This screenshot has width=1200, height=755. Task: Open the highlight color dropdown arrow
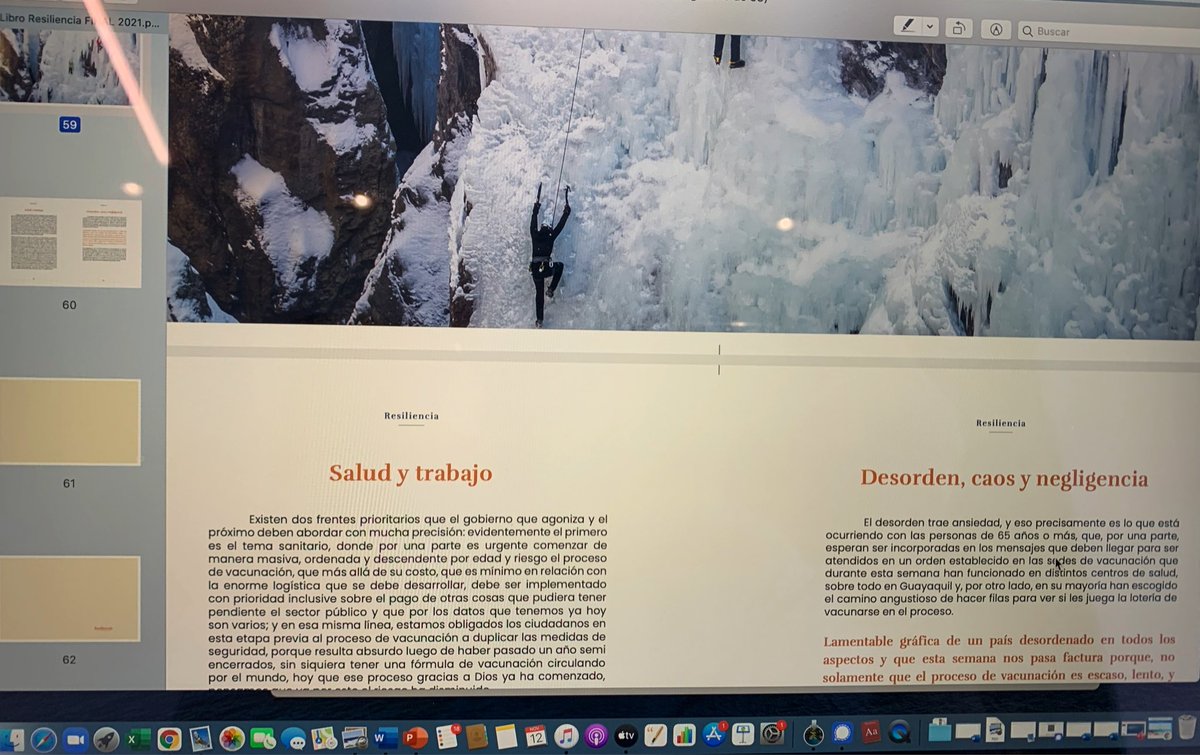[930, 27]
